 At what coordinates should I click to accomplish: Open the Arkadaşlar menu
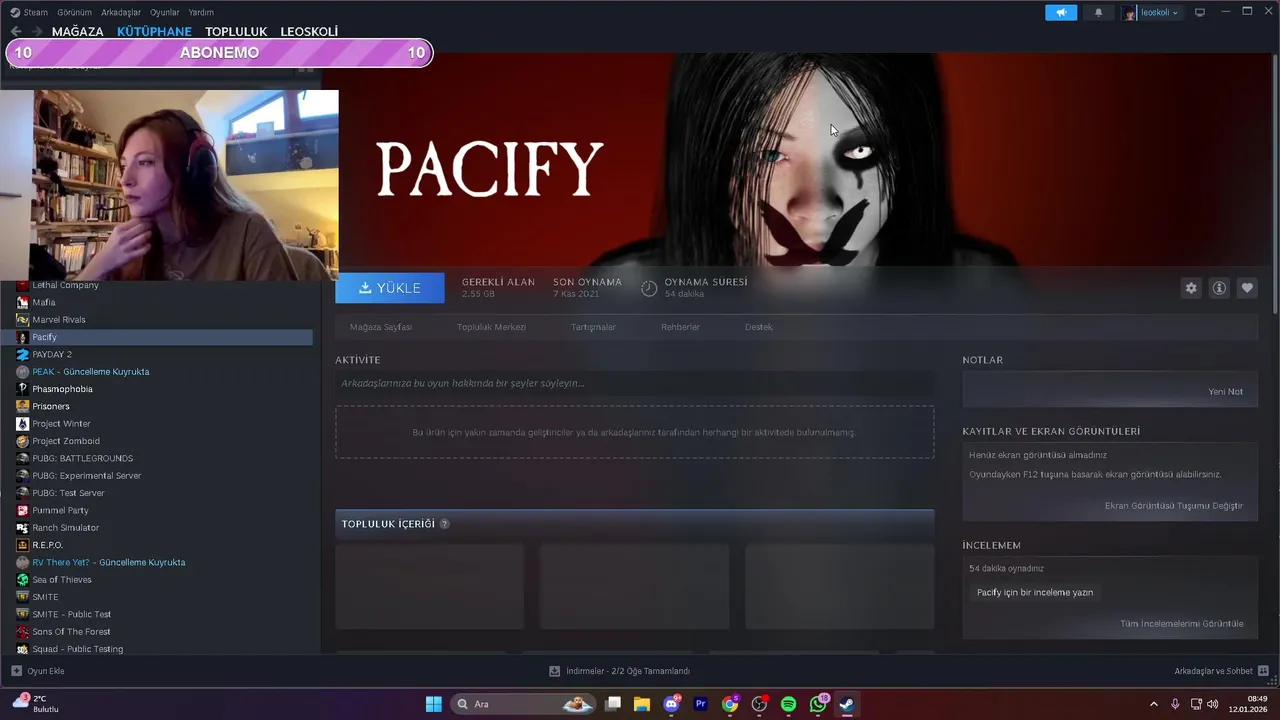point(121,12)
